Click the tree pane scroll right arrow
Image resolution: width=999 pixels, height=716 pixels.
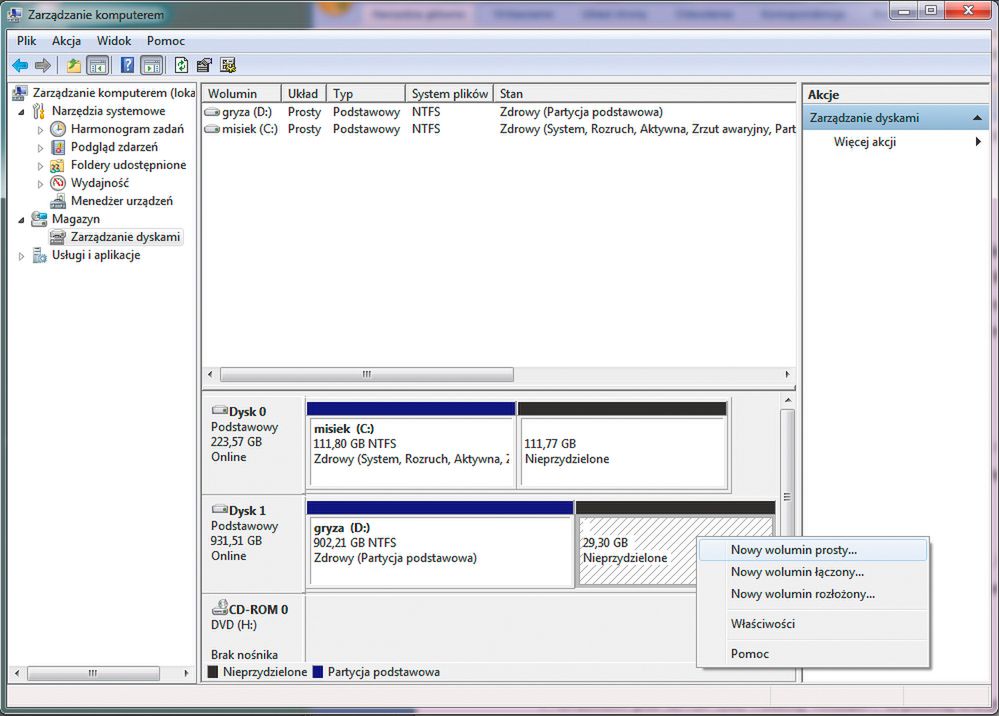[186, 673]
